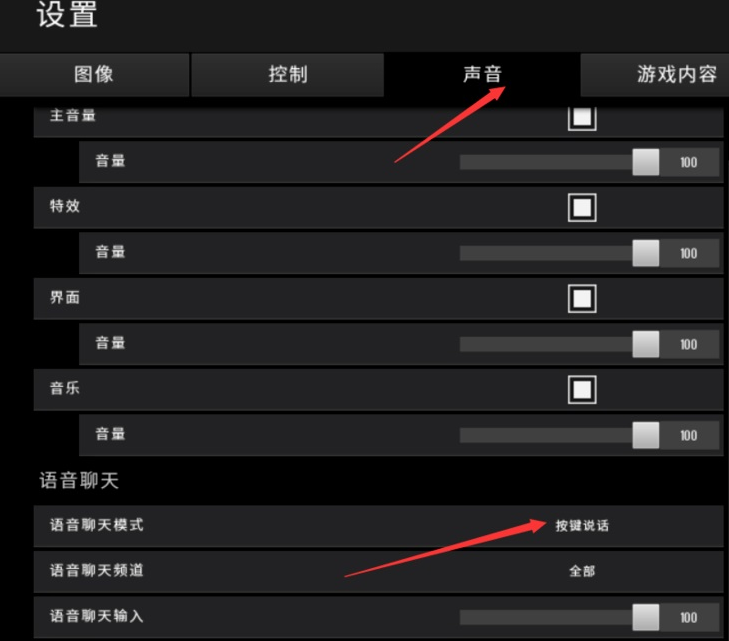Image resolution: width=729 pixels, height=641 pixels.
Task: Toggle the 音乐 checkbox
Action: 582,390
